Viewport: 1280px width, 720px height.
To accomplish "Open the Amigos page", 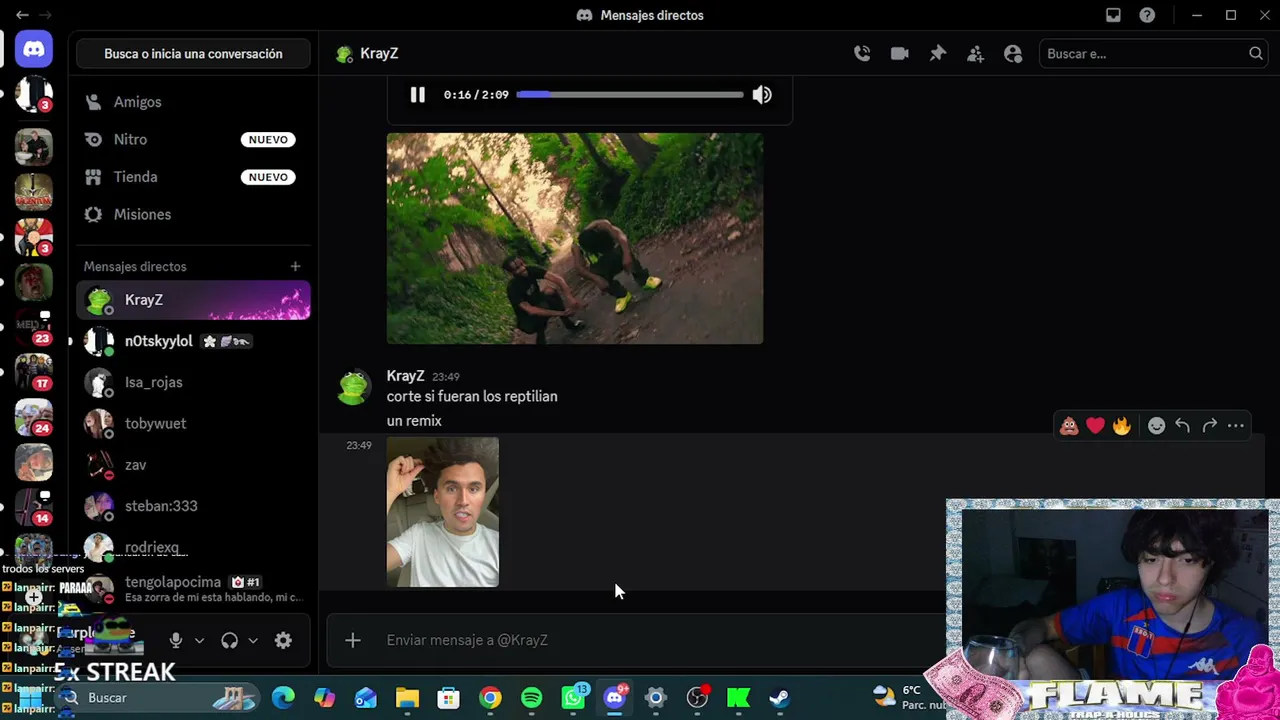I will [193, 102].
